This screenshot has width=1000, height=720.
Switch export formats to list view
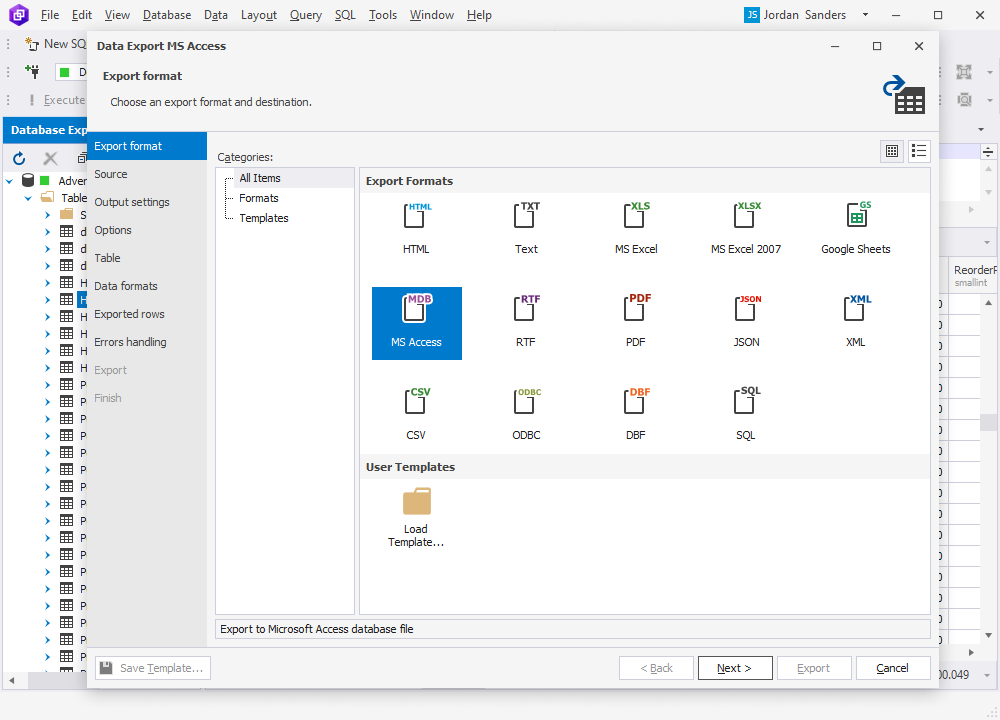point(919,151)
